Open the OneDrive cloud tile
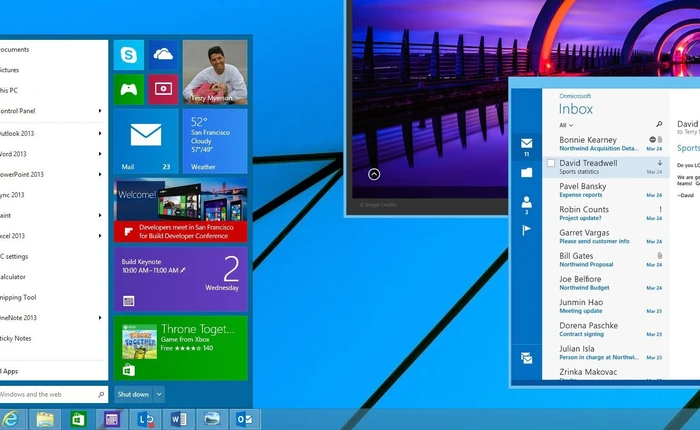 point(163,55)
